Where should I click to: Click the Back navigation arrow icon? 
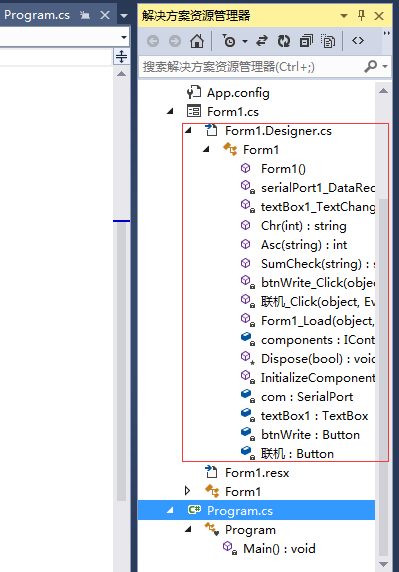click(153, 41)
